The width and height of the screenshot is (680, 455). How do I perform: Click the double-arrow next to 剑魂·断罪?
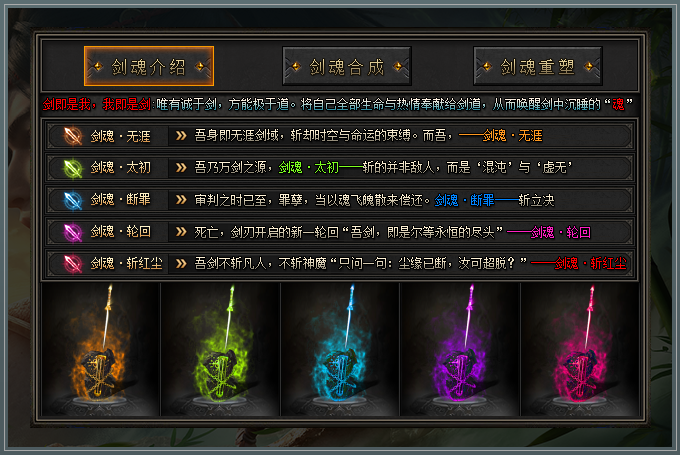(181, 200)
